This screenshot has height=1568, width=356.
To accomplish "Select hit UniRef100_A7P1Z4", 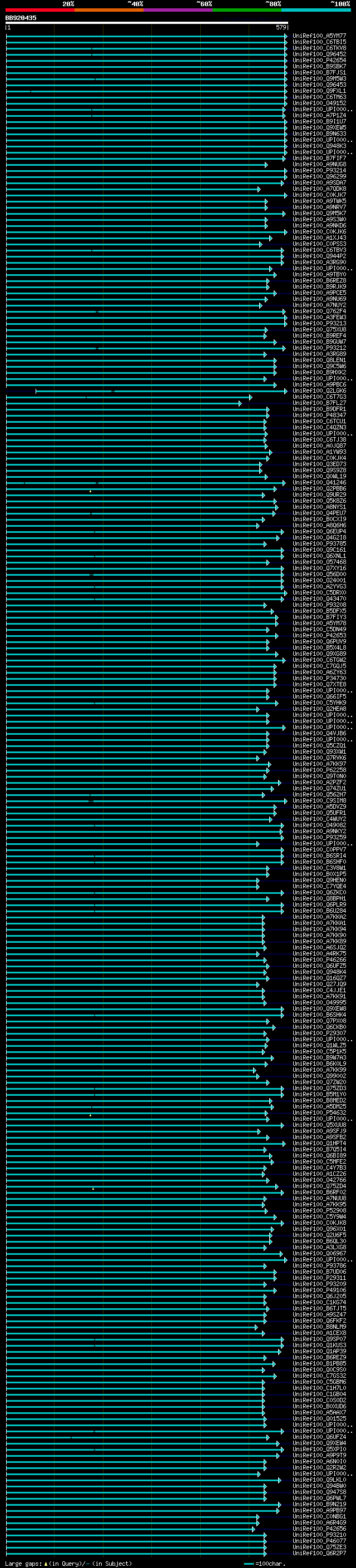I will coord(319,115).
